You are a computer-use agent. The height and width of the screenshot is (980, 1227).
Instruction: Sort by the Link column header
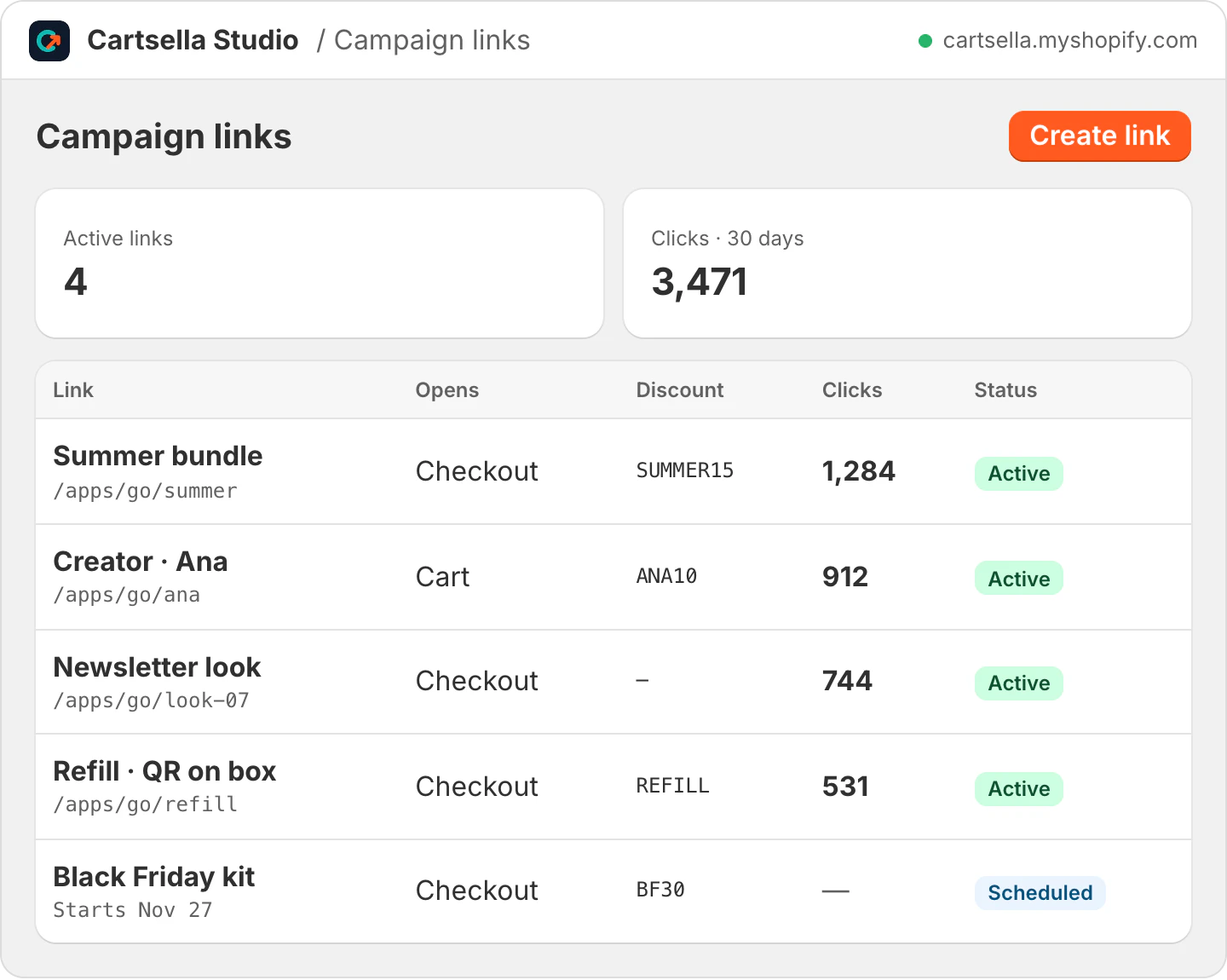coord(73,390)
